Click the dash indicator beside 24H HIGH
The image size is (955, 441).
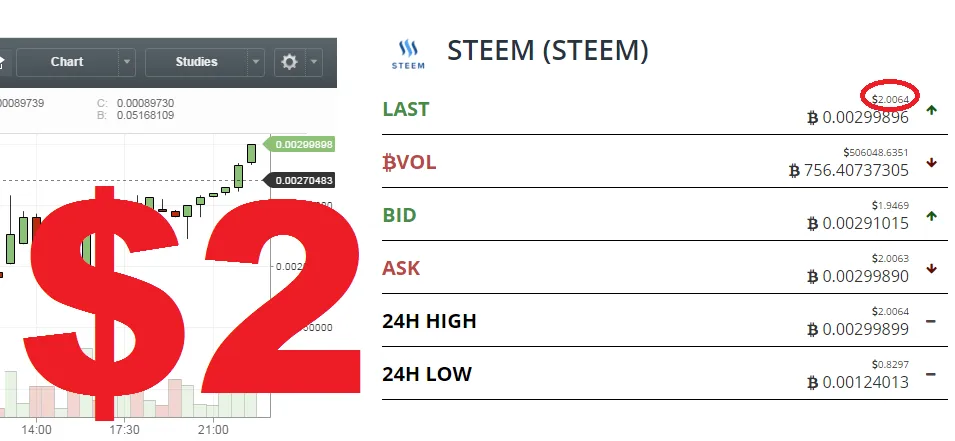click(931, 321)
